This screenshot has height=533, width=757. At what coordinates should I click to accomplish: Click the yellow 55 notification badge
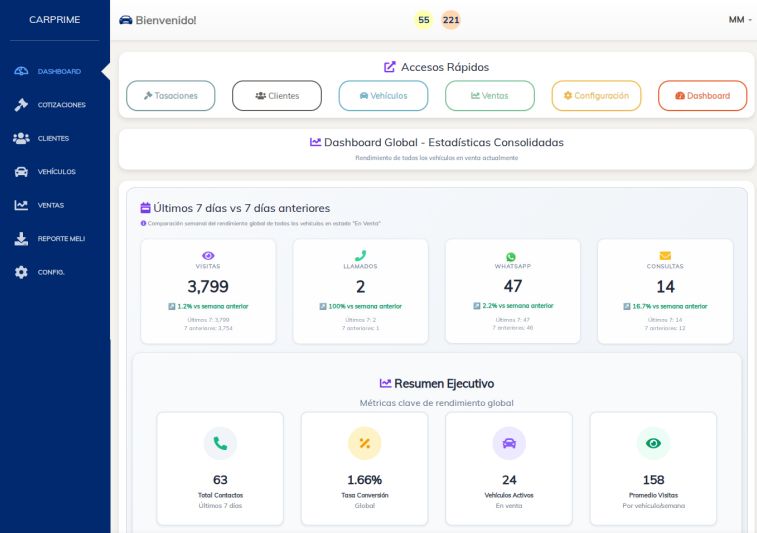424,20
